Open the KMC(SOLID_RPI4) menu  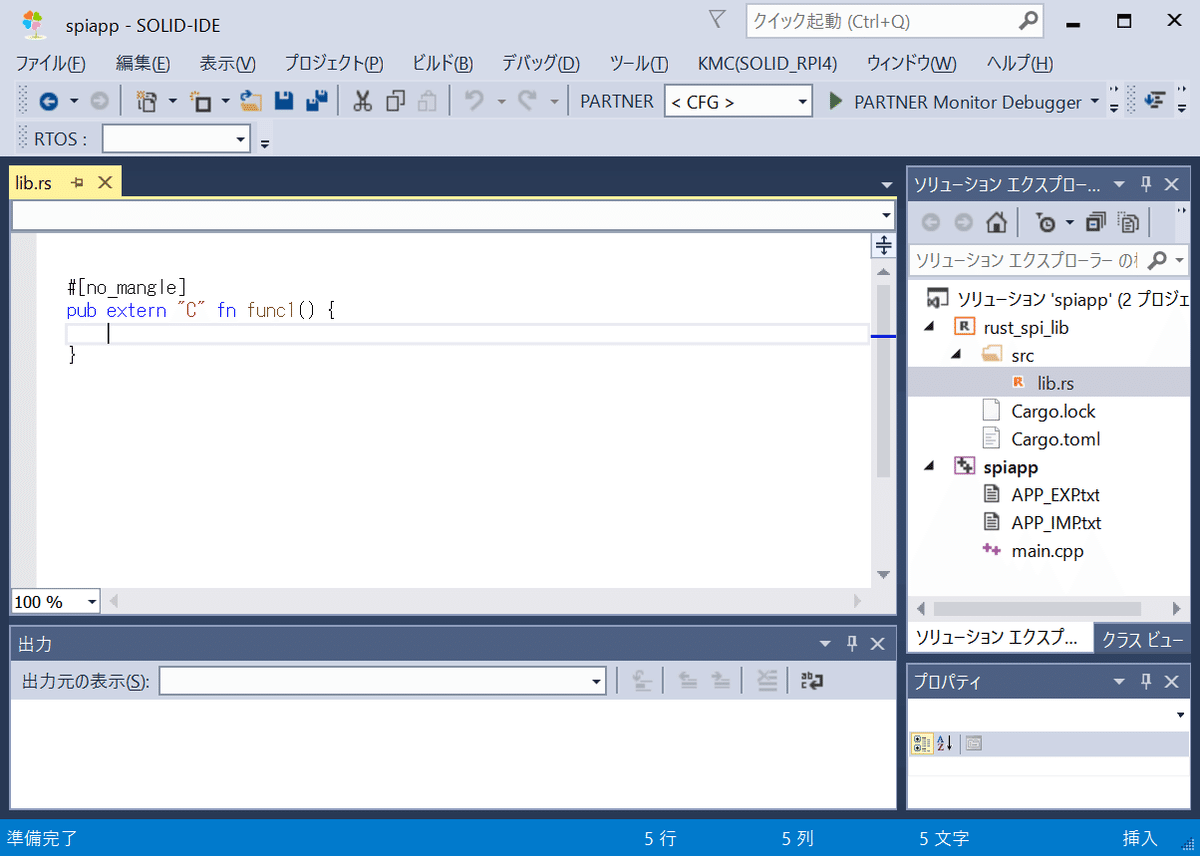[x=767, y=63]
